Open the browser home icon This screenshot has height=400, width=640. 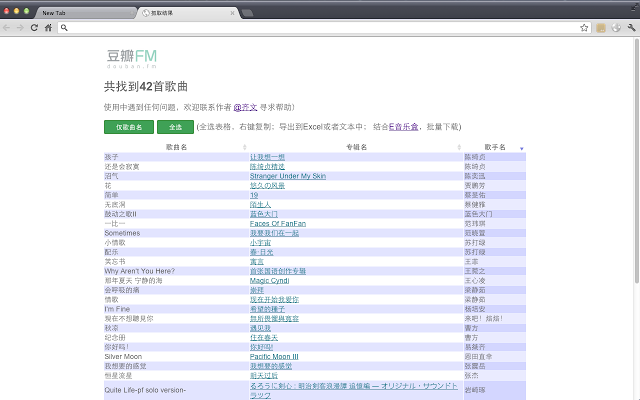click(49, 27)
